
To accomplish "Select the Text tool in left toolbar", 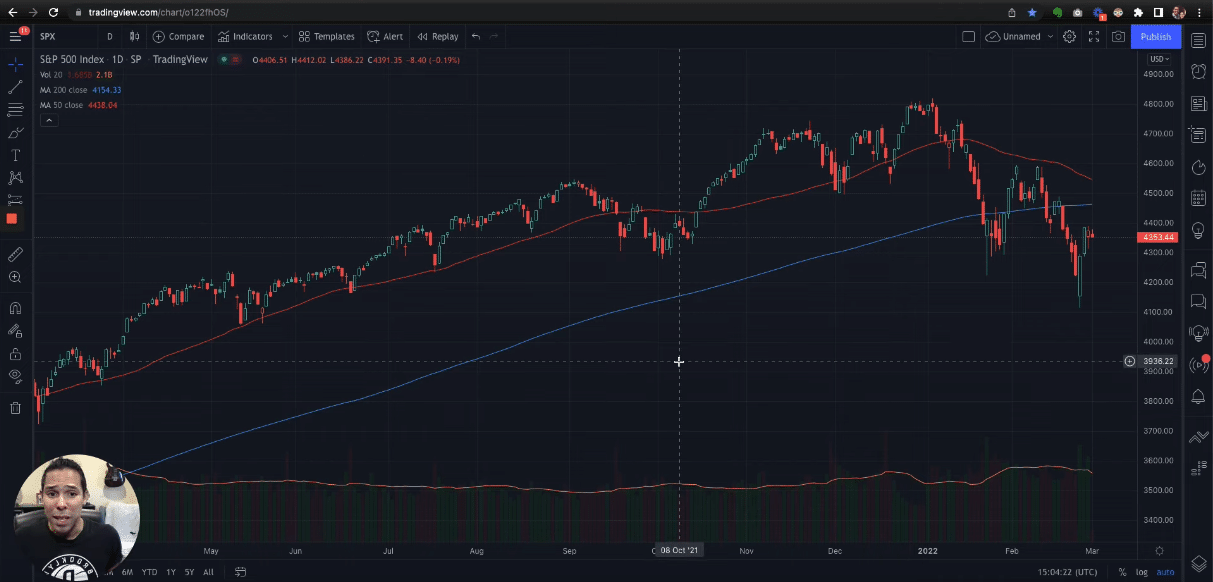I will (15, 155).
